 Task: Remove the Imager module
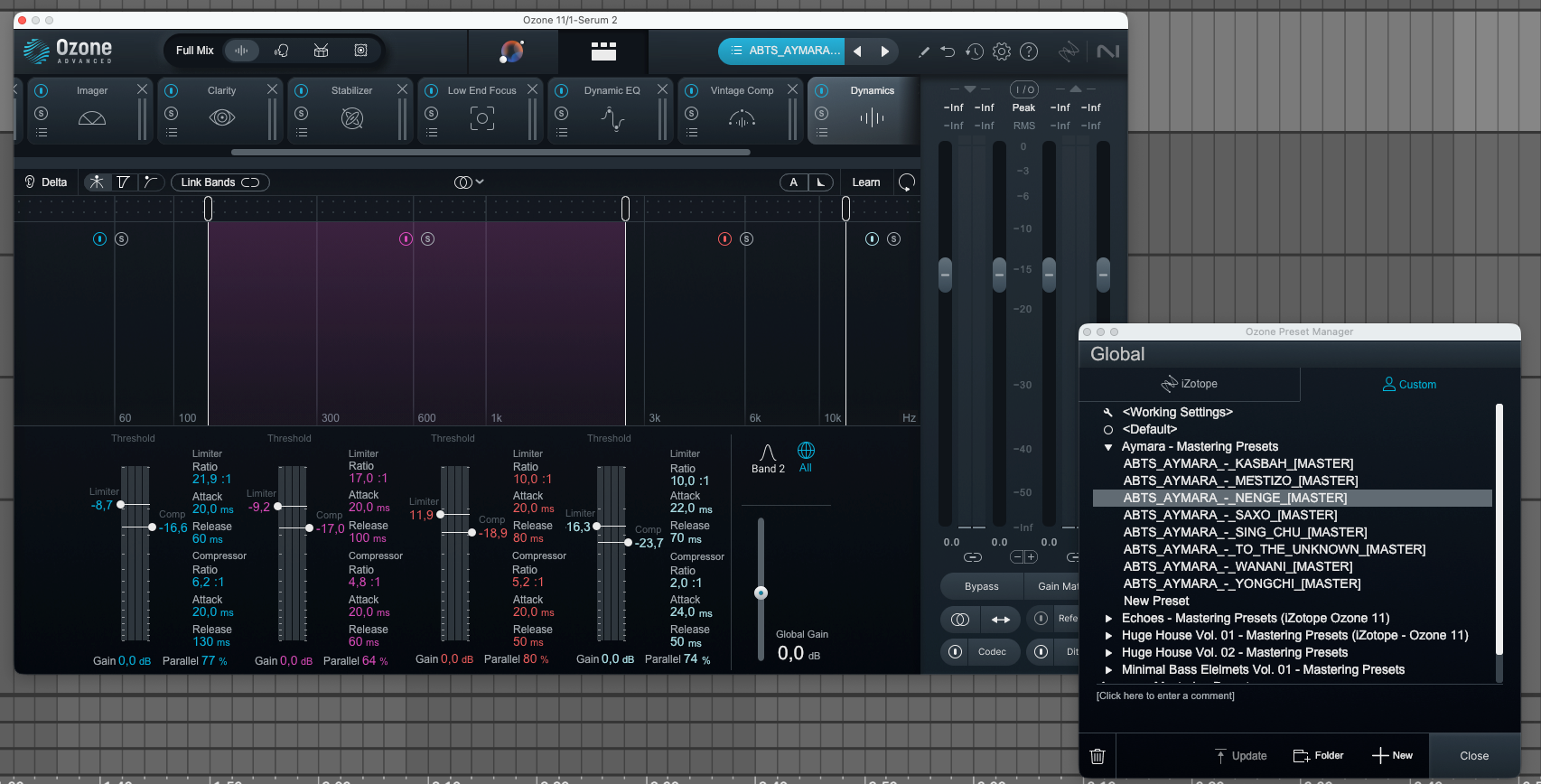pos(142,89)
